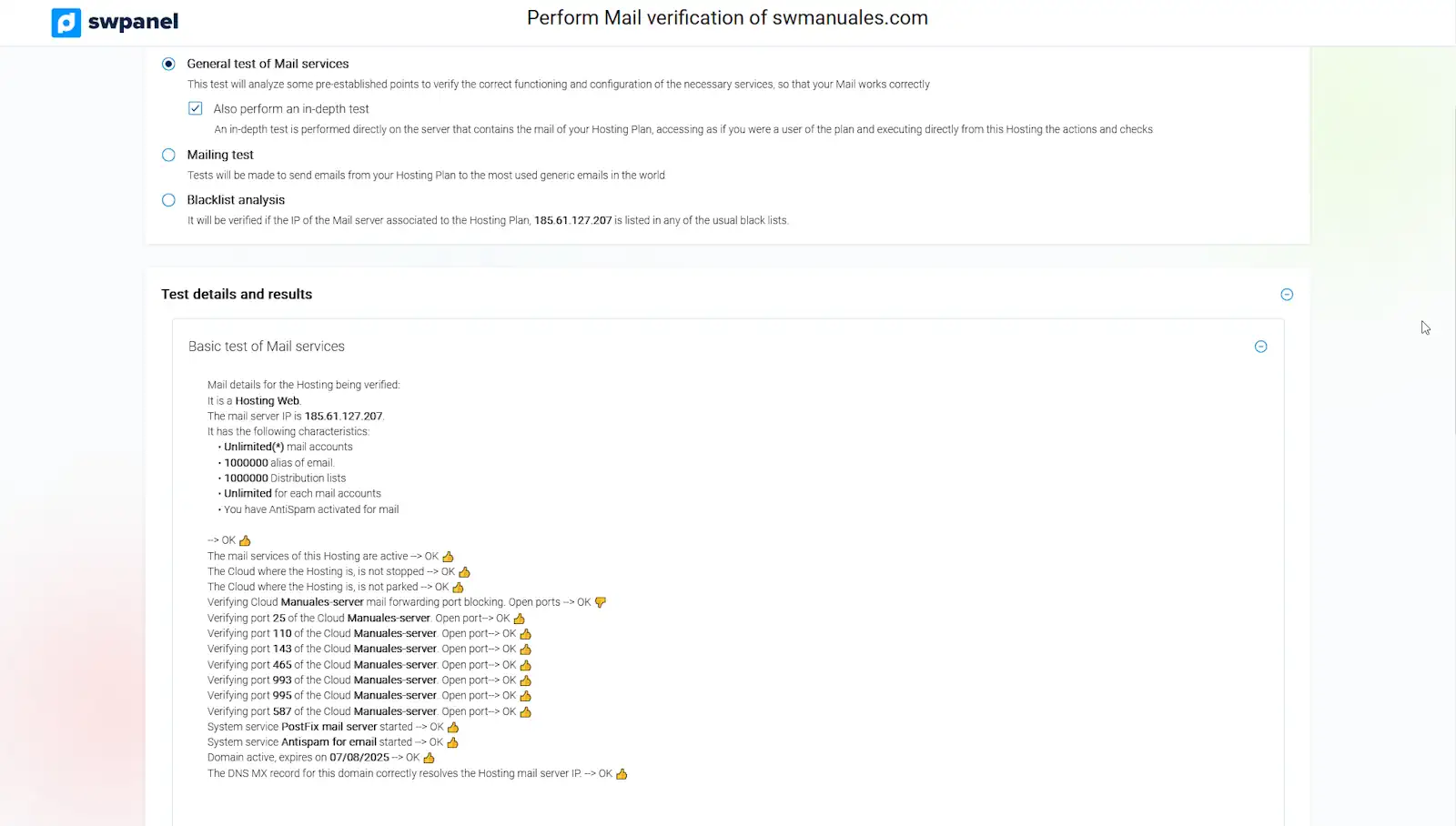Click thumbs-up icon on DNS MX record line
1456x826 pixels.
(622, 774)
